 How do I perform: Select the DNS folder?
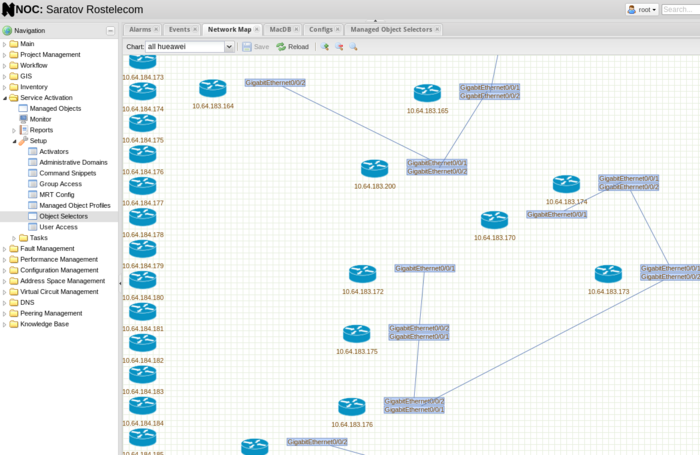[x=27, y=302]
